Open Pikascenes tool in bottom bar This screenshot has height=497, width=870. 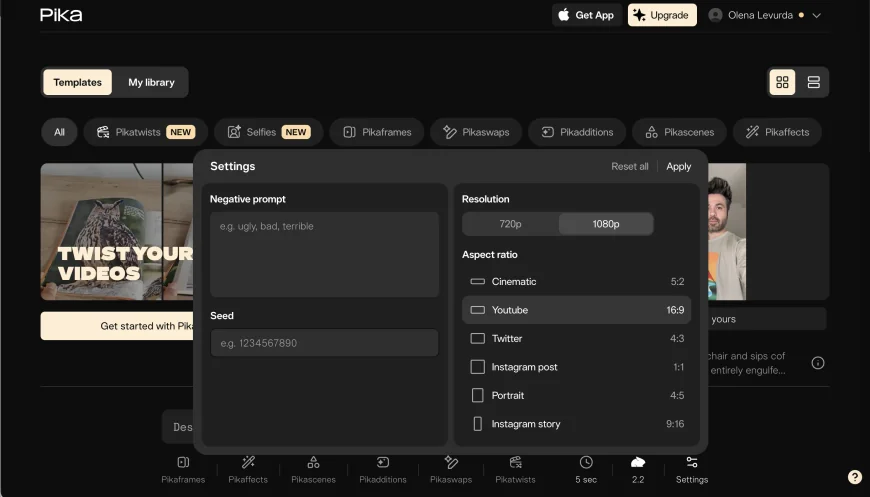pos(313,469)
